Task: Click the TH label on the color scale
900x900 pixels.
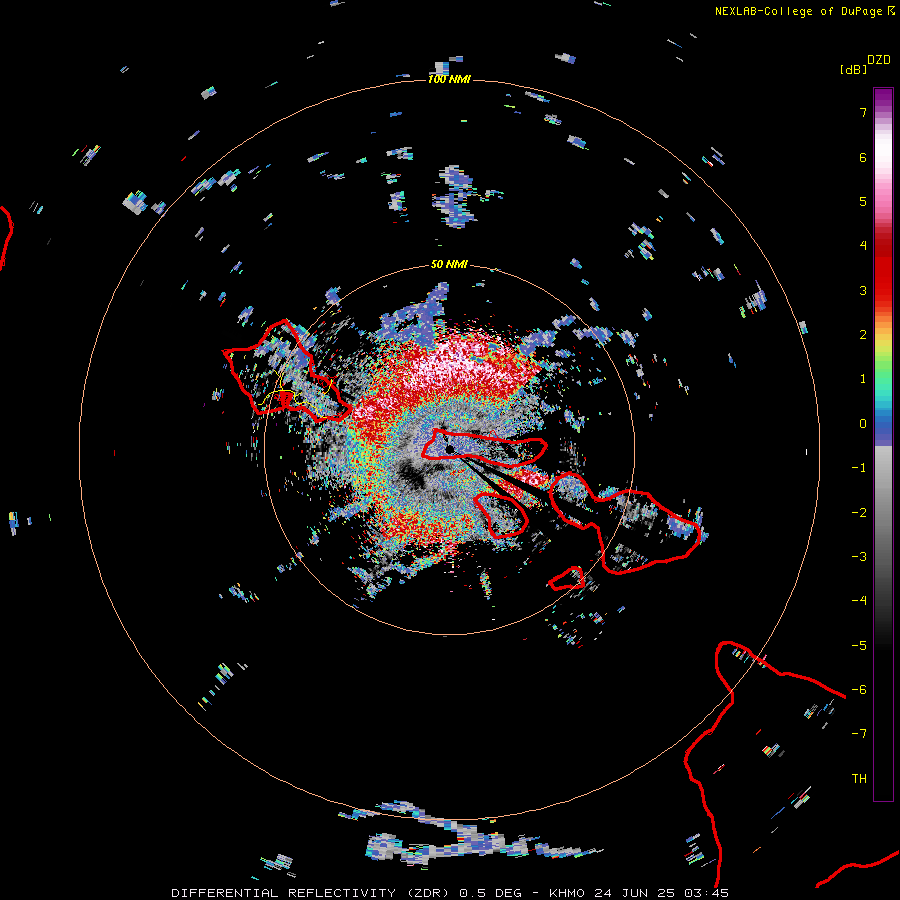Action: [x=859, y=779]
